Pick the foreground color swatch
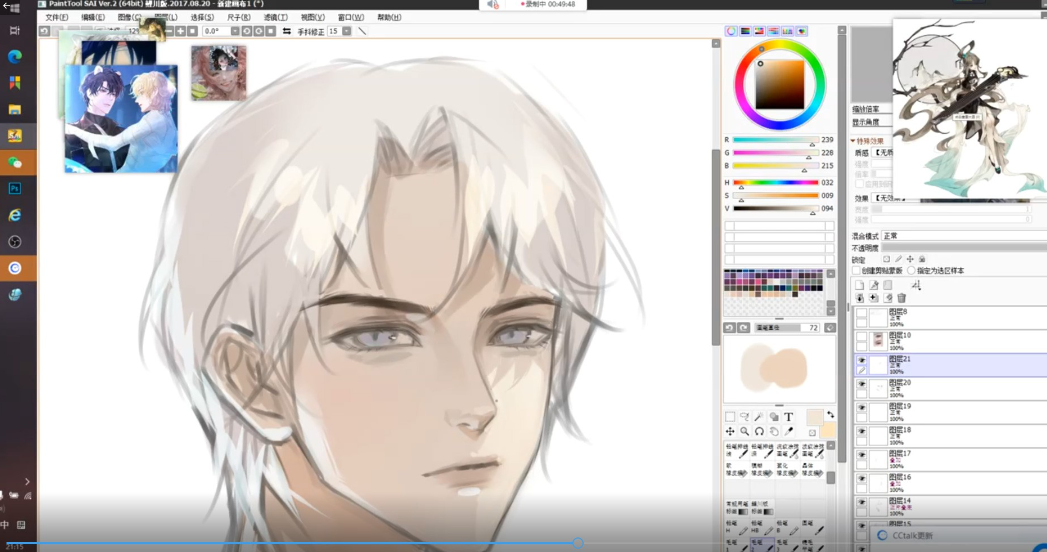This screenshot has width=1047, height=552. click(815, 418)
